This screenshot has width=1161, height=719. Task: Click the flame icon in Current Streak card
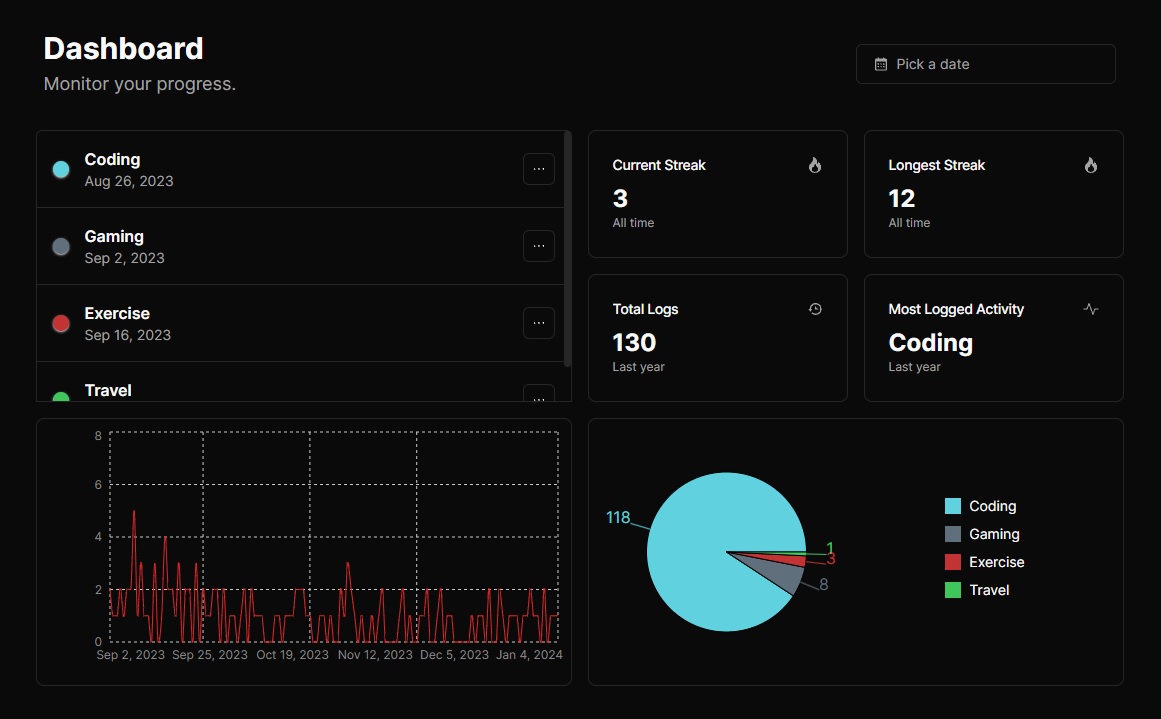pos(815,166)
